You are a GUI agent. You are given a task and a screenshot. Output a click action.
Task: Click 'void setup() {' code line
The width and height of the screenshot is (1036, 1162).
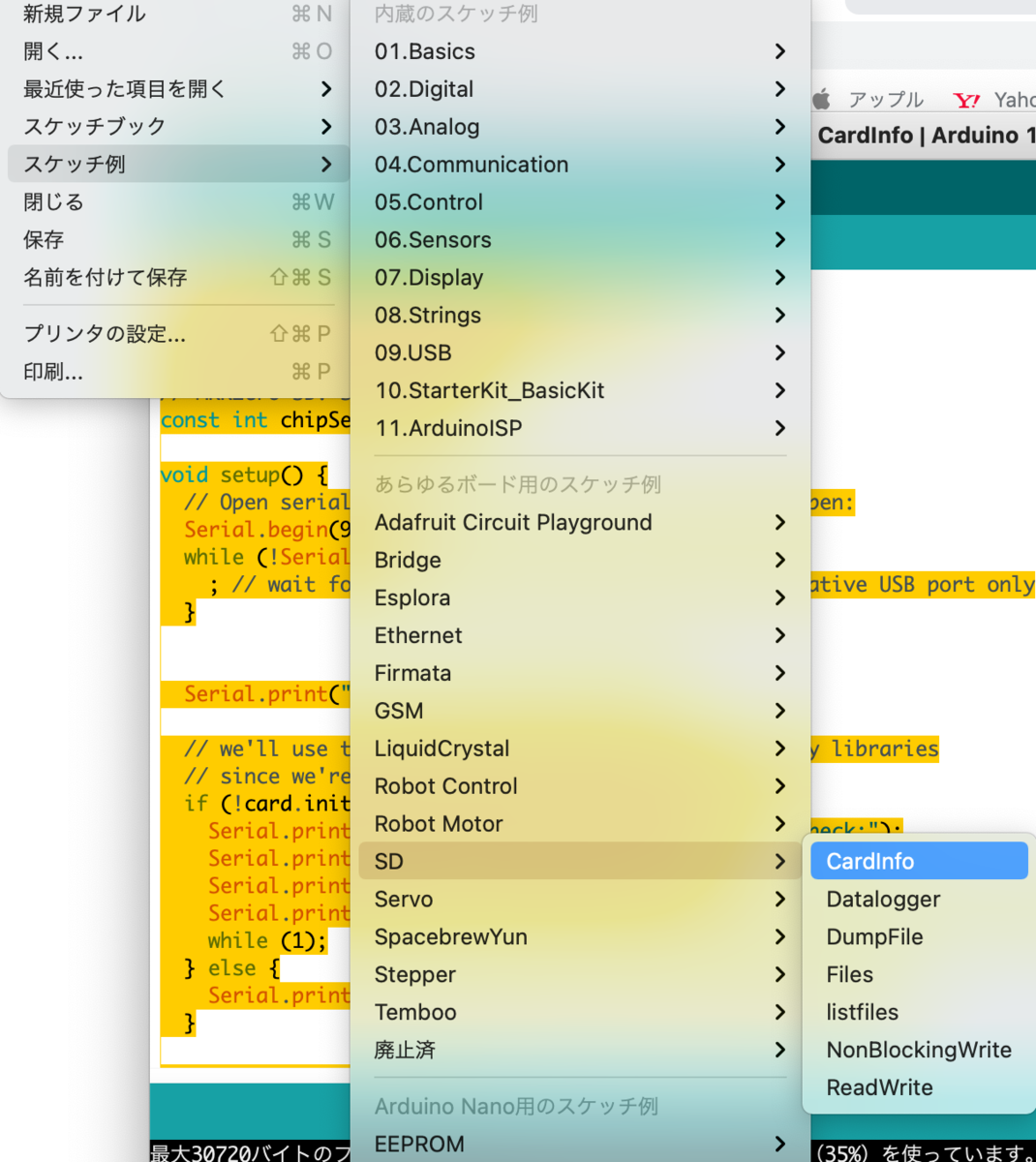click(x=244, y=475)
